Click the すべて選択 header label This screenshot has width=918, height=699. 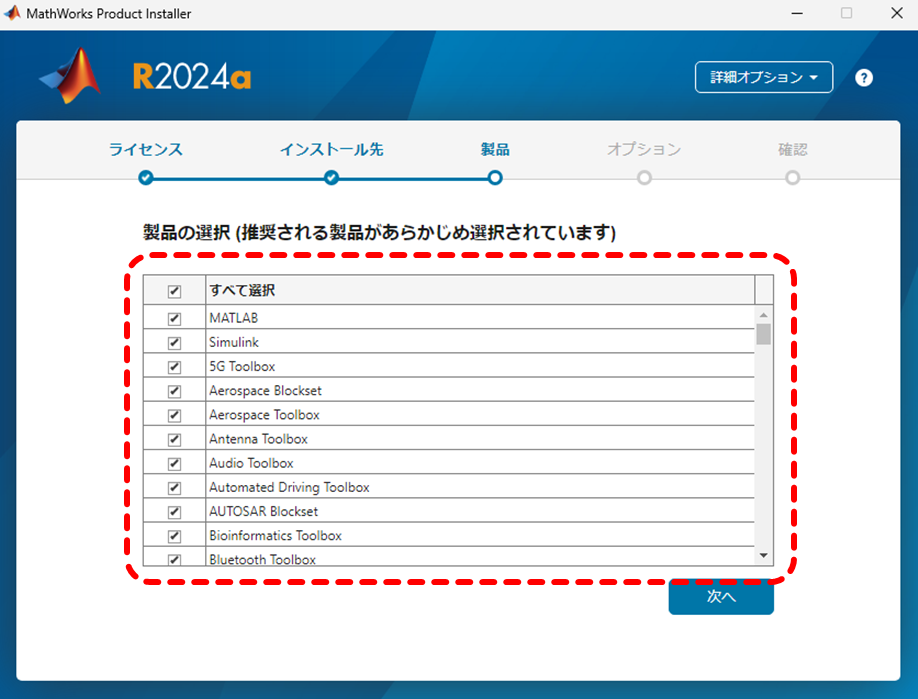(x=242, y=290)
